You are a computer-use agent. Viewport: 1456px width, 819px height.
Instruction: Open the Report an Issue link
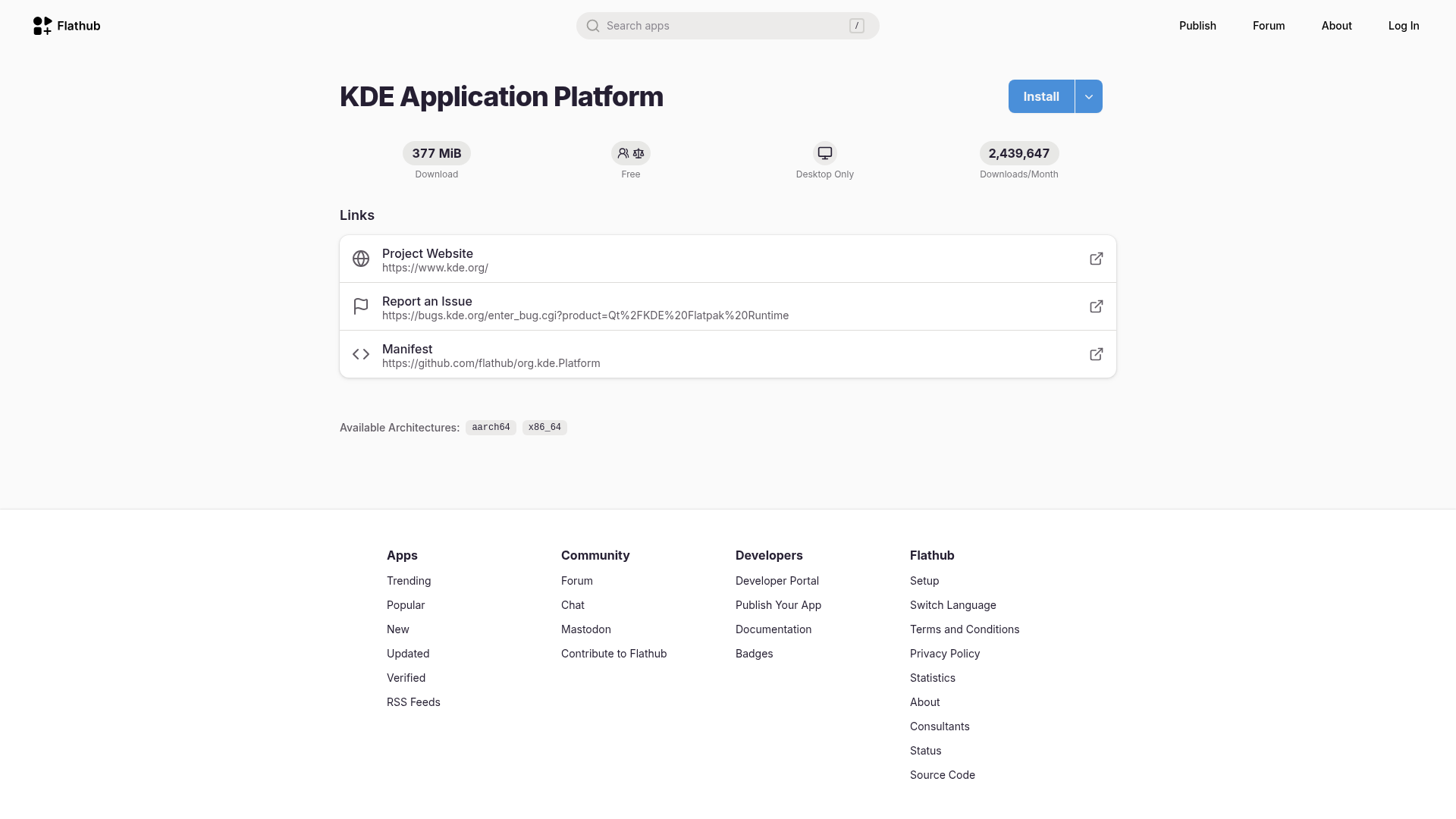click(x=728, y=306)
